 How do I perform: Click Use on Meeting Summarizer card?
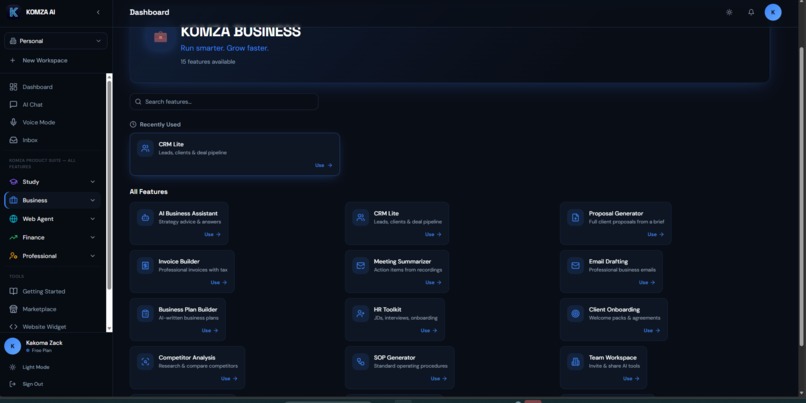pos(433,283)
